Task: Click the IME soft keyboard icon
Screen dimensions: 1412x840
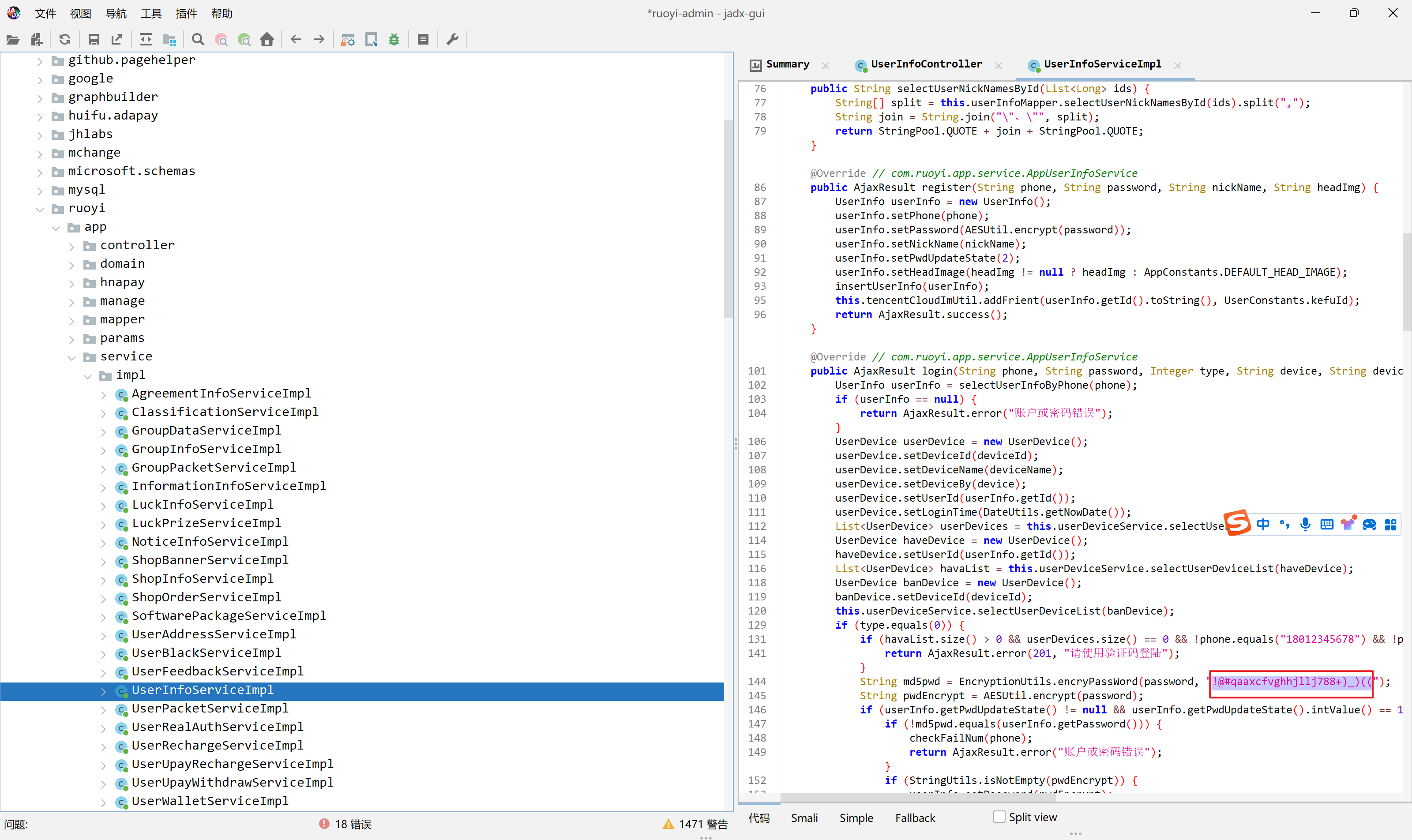Action: pyautogui.click(x=1326, y=525)
